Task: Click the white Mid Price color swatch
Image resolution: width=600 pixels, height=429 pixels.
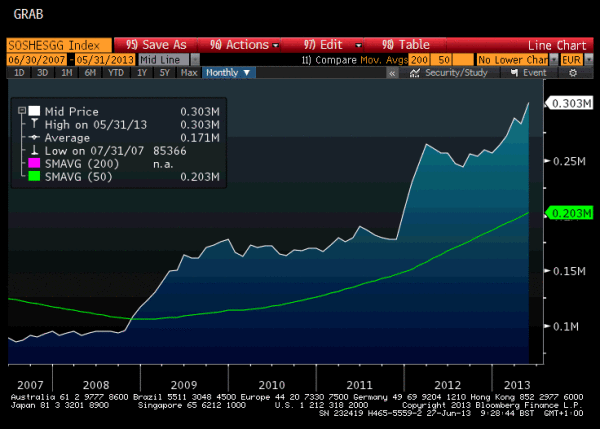Action: coord(34,111)
